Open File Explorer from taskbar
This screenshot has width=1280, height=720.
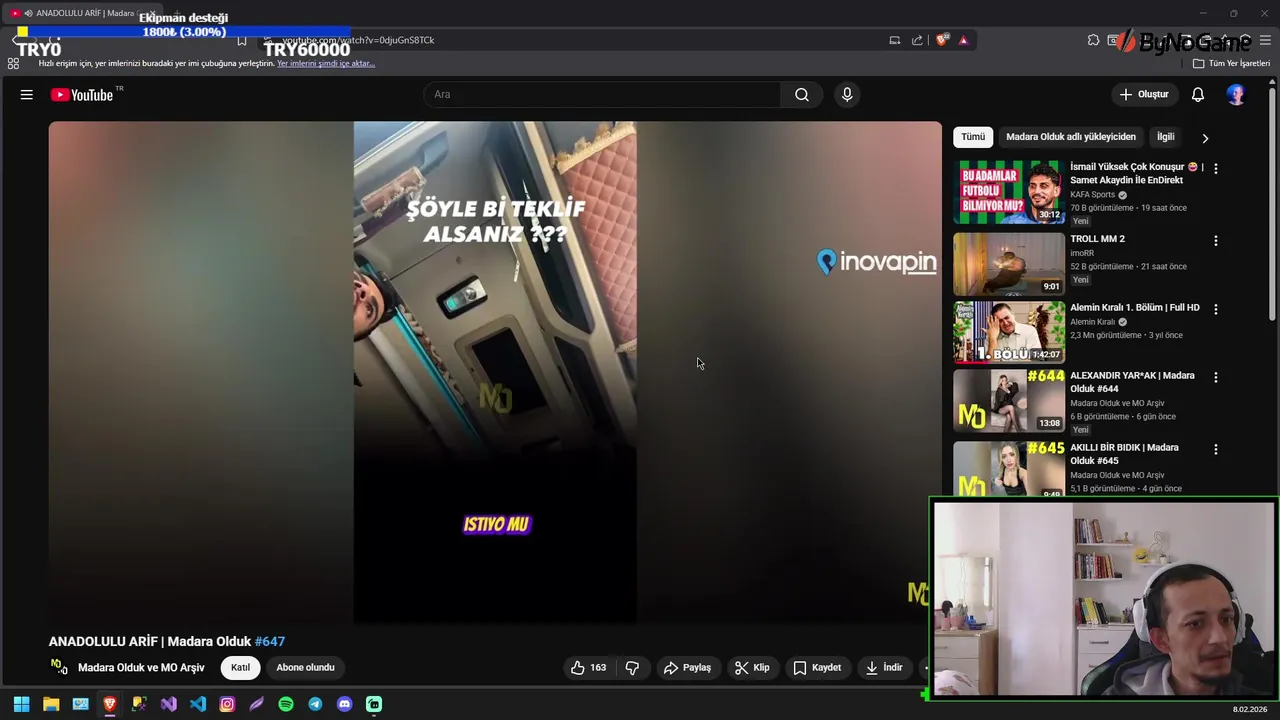click(51, 704)
